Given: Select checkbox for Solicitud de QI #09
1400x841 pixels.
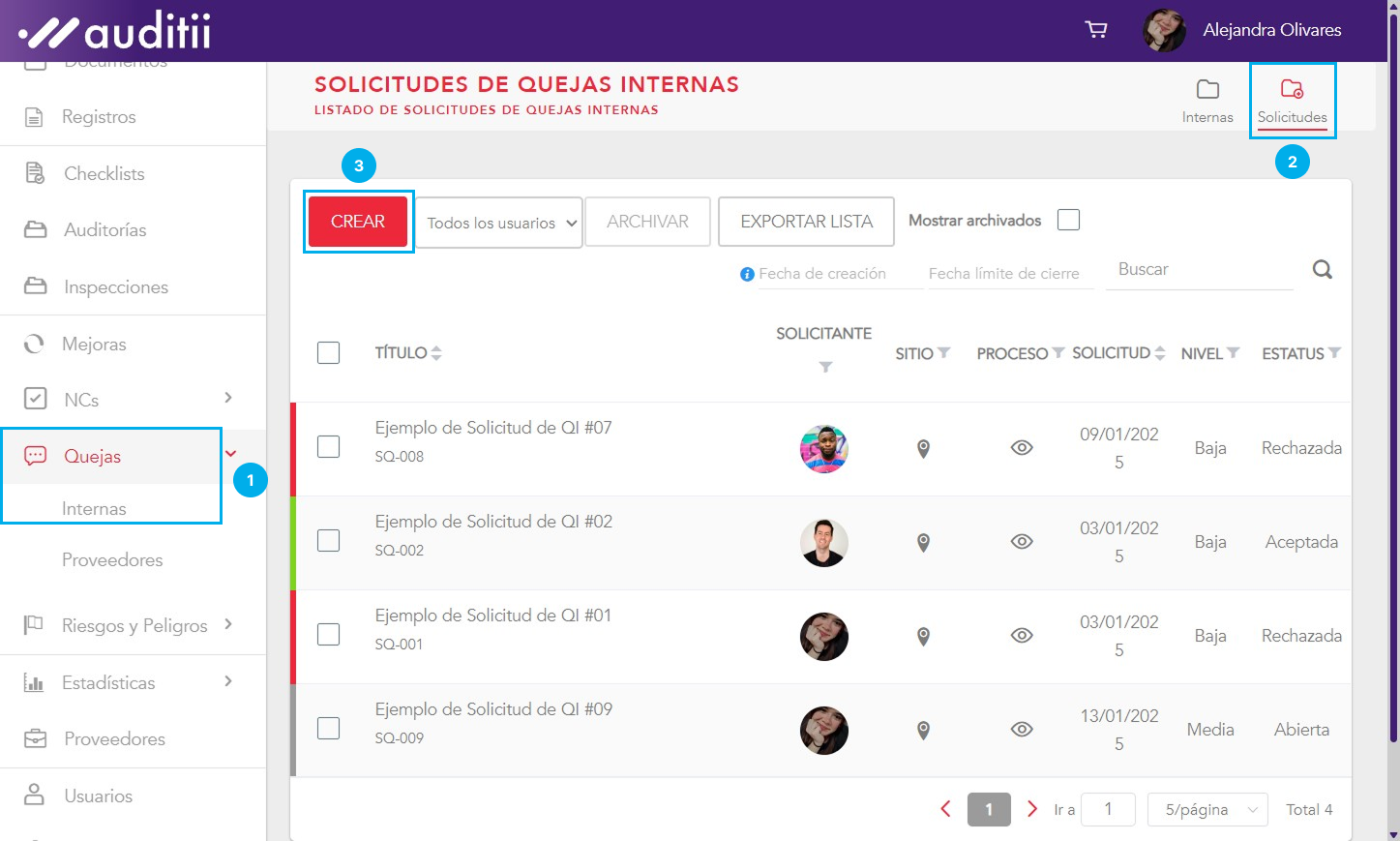Looking at the screenshot, I should coord(329,729).
